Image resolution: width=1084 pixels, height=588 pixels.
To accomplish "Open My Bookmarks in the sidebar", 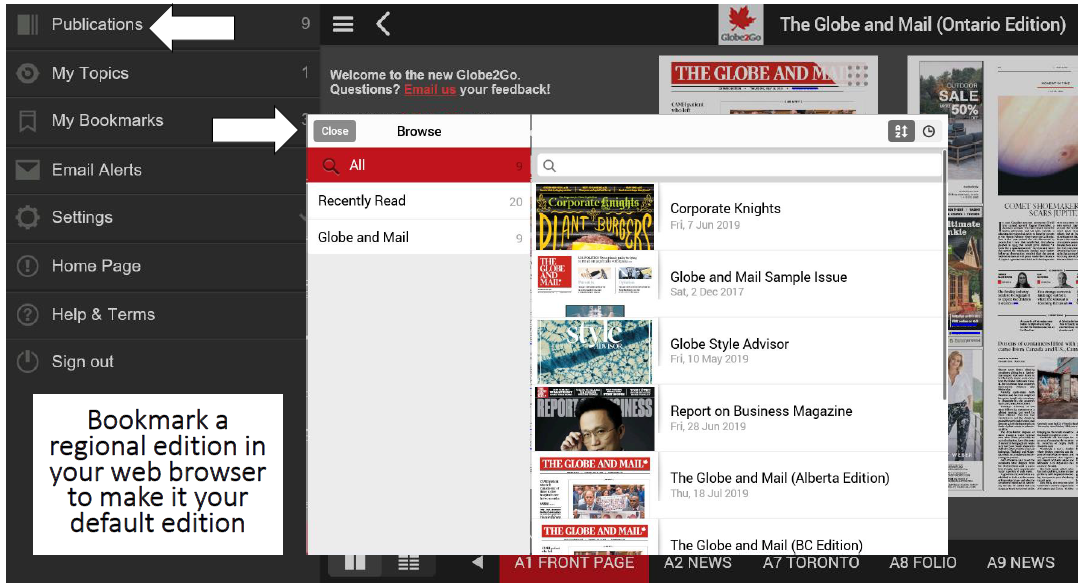I will 107,121.
